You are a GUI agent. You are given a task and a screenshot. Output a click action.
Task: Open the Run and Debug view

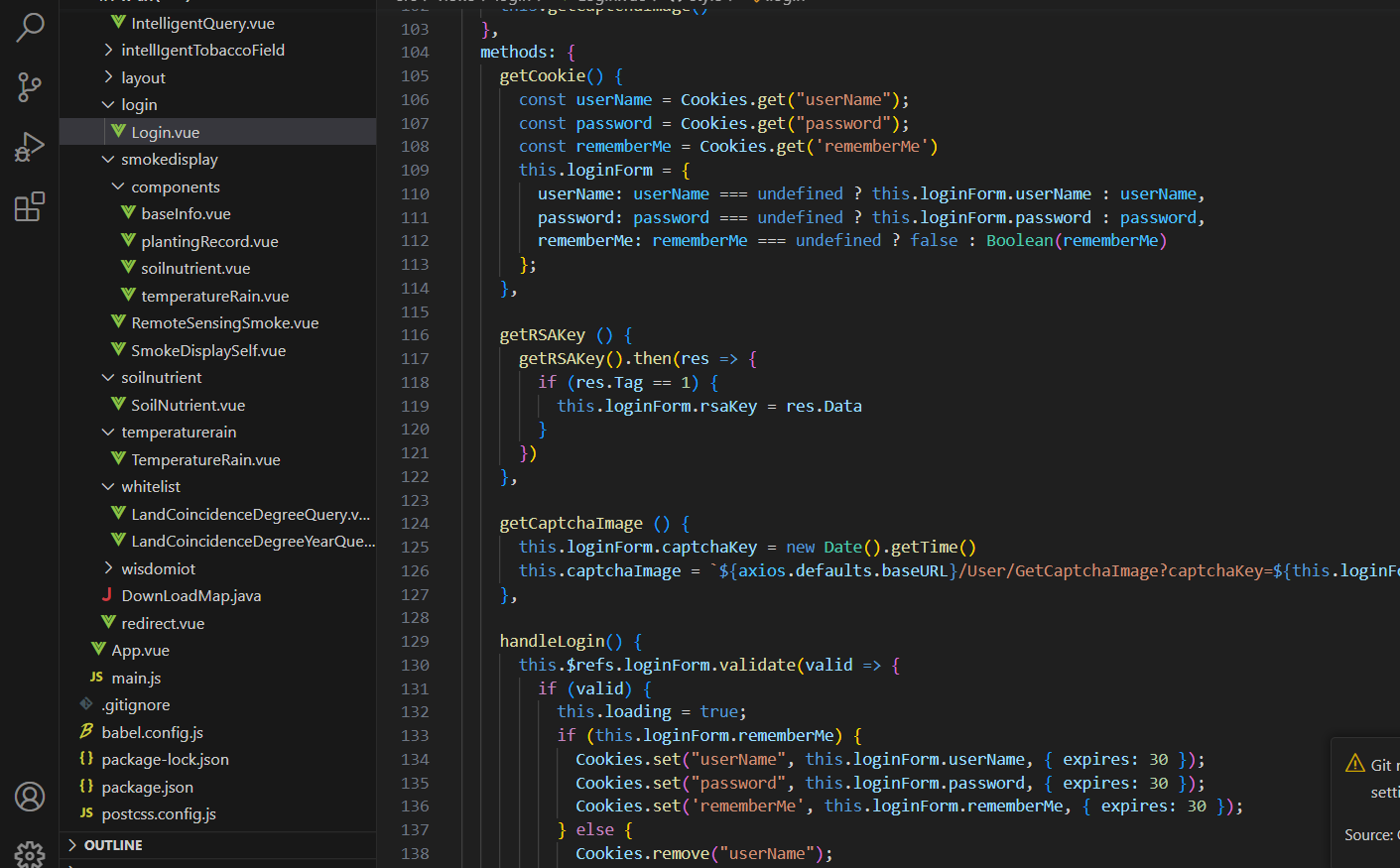click(x=30, y=147)
